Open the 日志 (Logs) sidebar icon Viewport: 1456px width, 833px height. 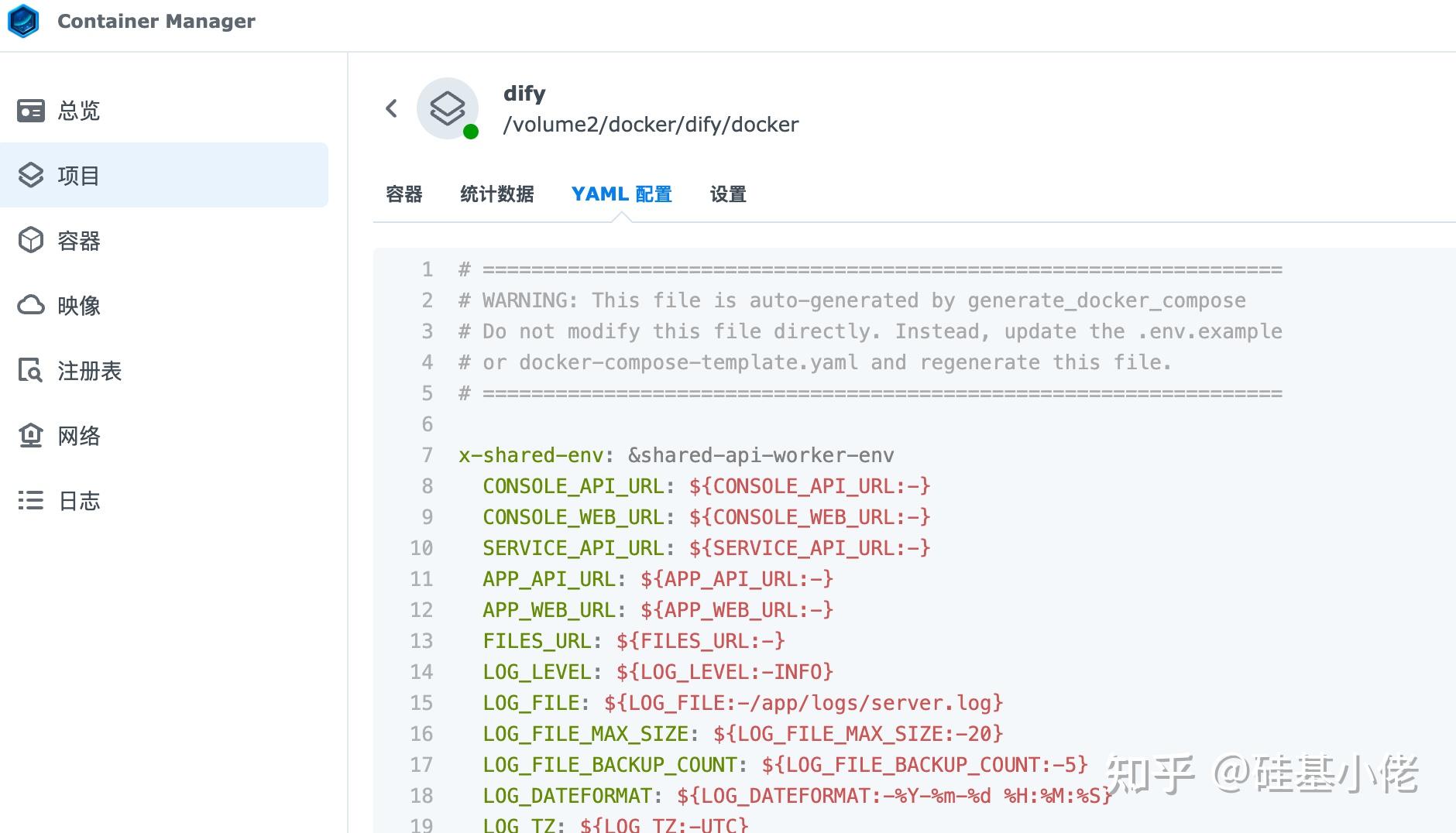point(30,501)
